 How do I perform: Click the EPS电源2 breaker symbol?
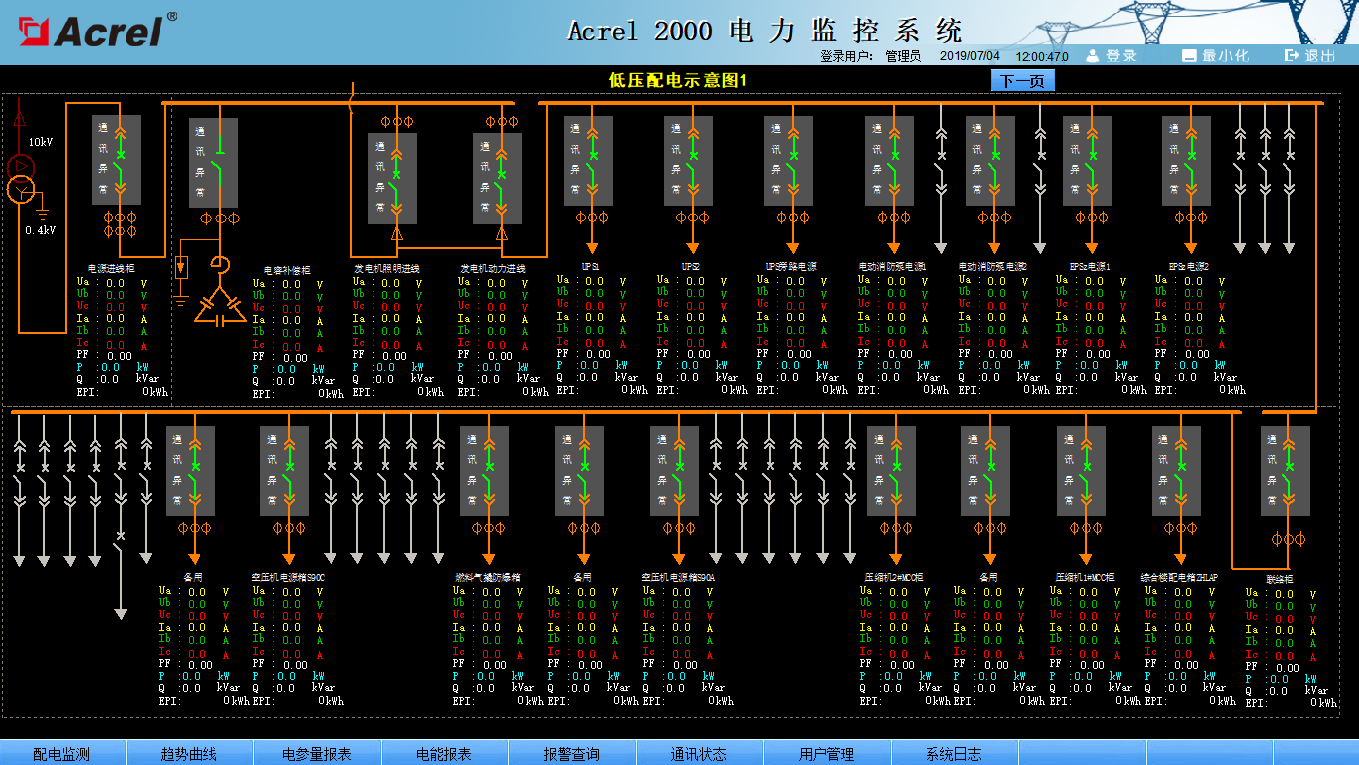pyautogui.click(x=1187, y=162)
